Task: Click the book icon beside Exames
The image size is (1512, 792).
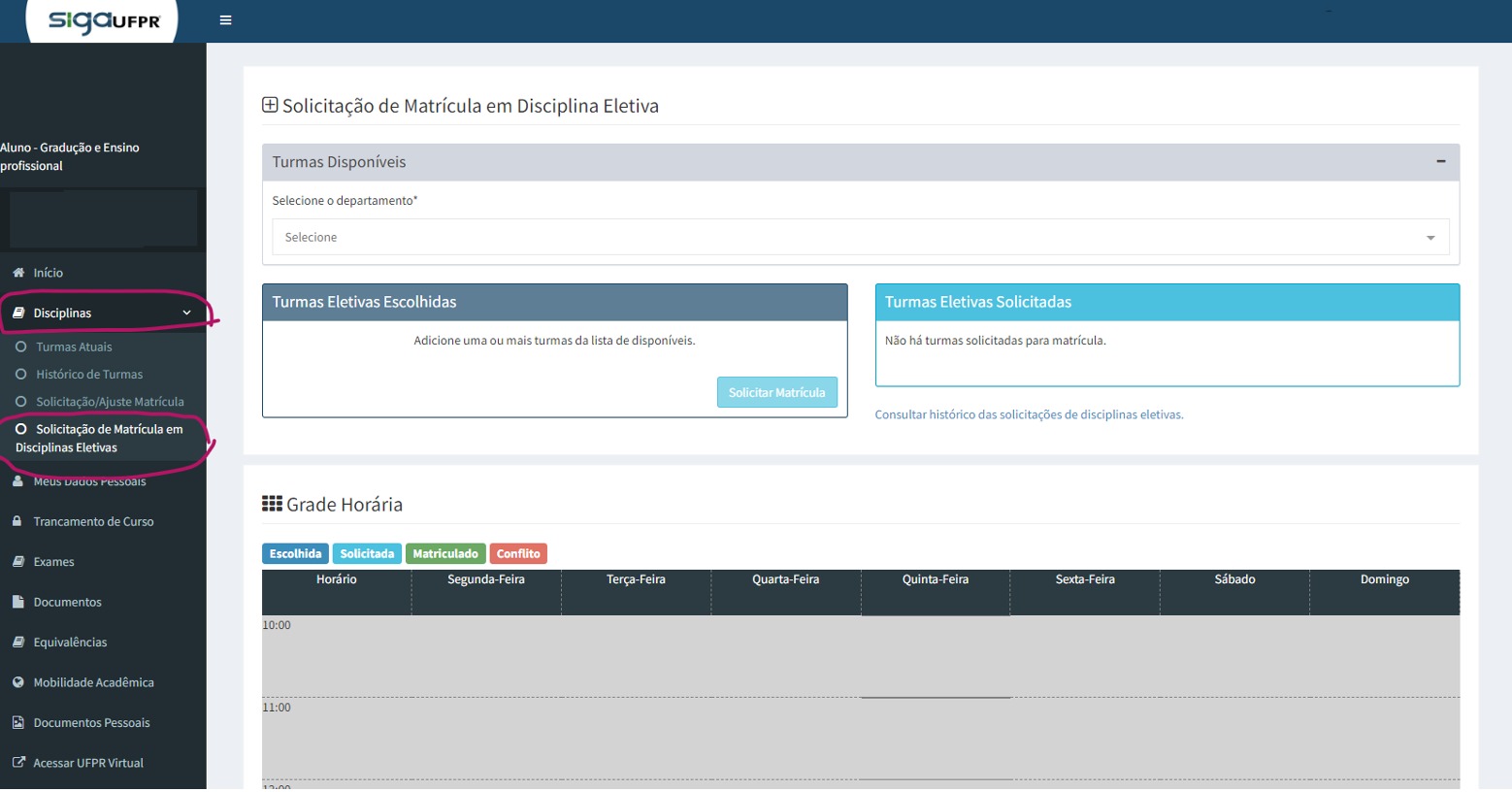Action: [17, 562]
